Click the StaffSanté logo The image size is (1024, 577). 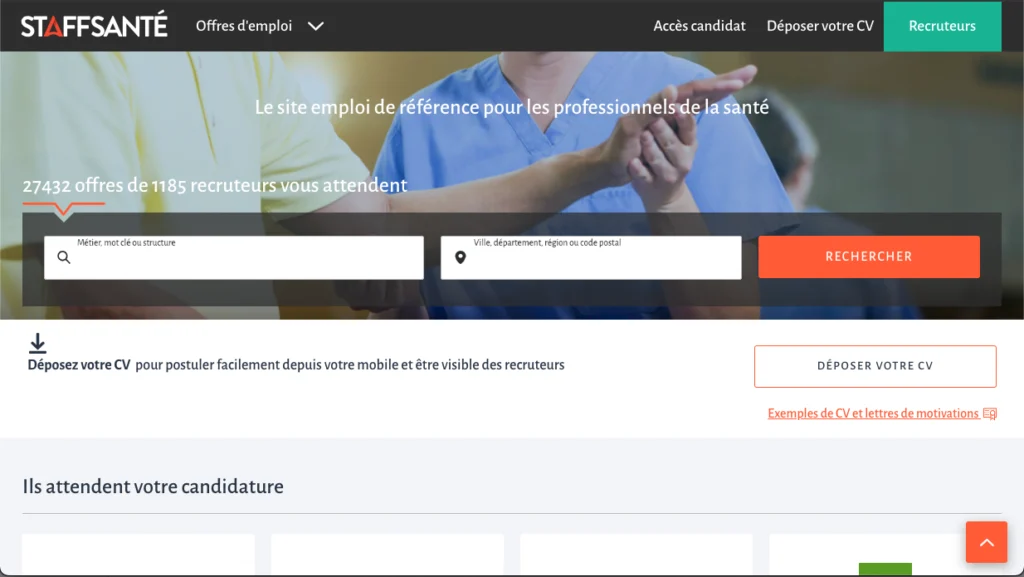[x=94, y=25]
